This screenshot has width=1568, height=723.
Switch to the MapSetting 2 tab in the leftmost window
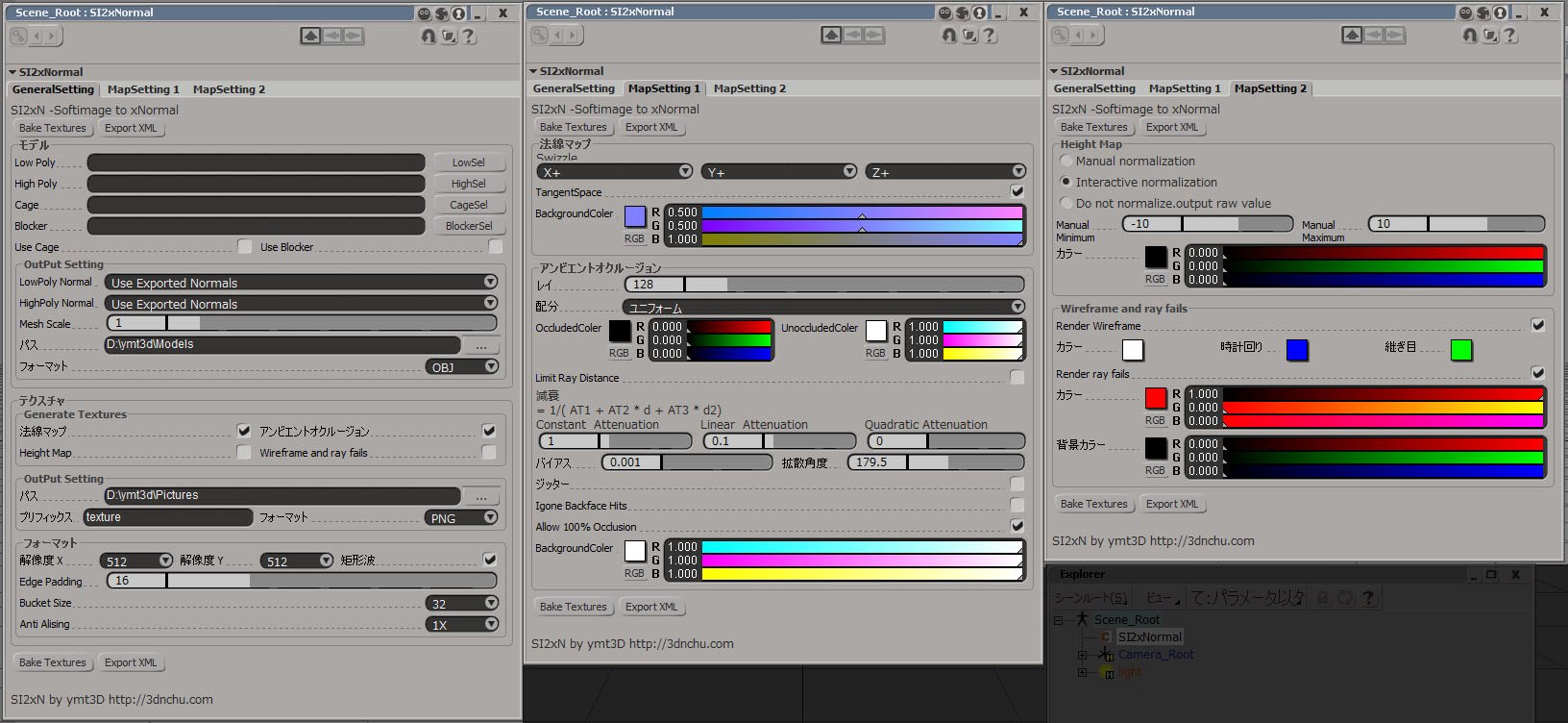point(229,89)
